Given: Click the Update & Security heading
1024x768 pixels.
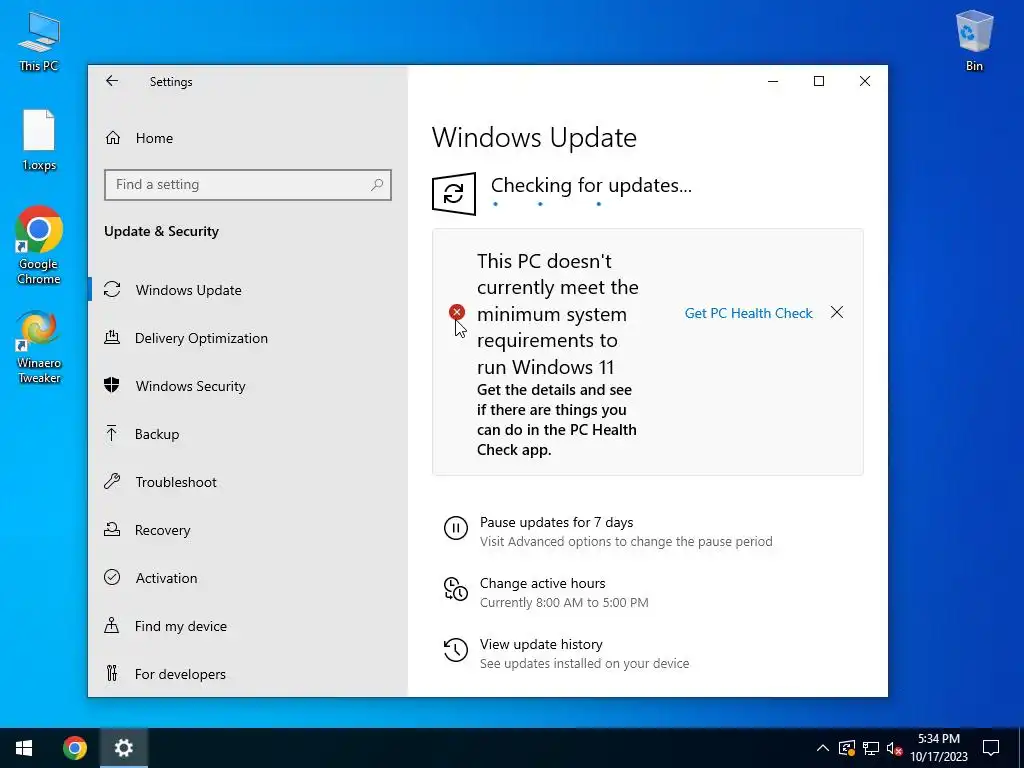Looking at the screenshot, I should coord(161,231).
